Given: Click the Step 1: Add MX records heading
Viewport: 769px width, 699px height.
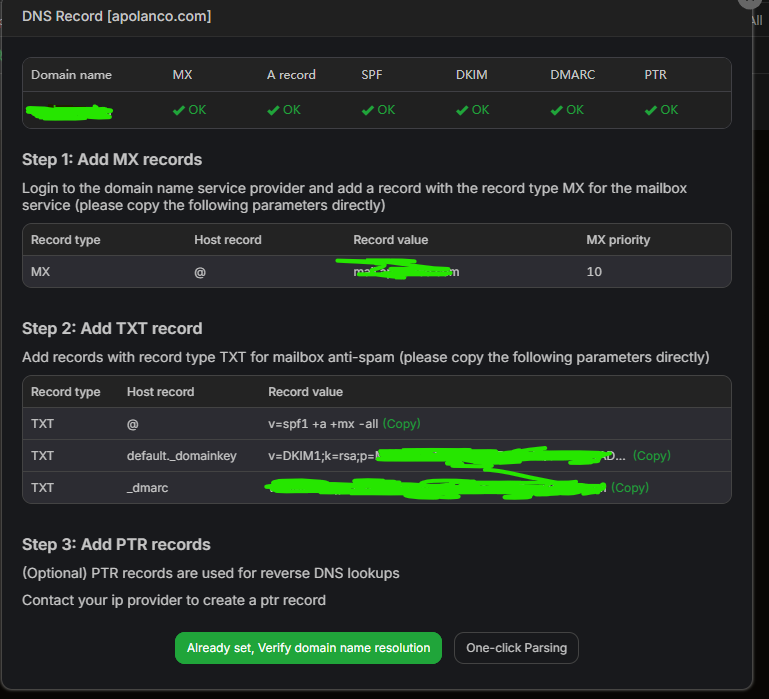Looking at the screenshot, I should click(x=112, y=160).
